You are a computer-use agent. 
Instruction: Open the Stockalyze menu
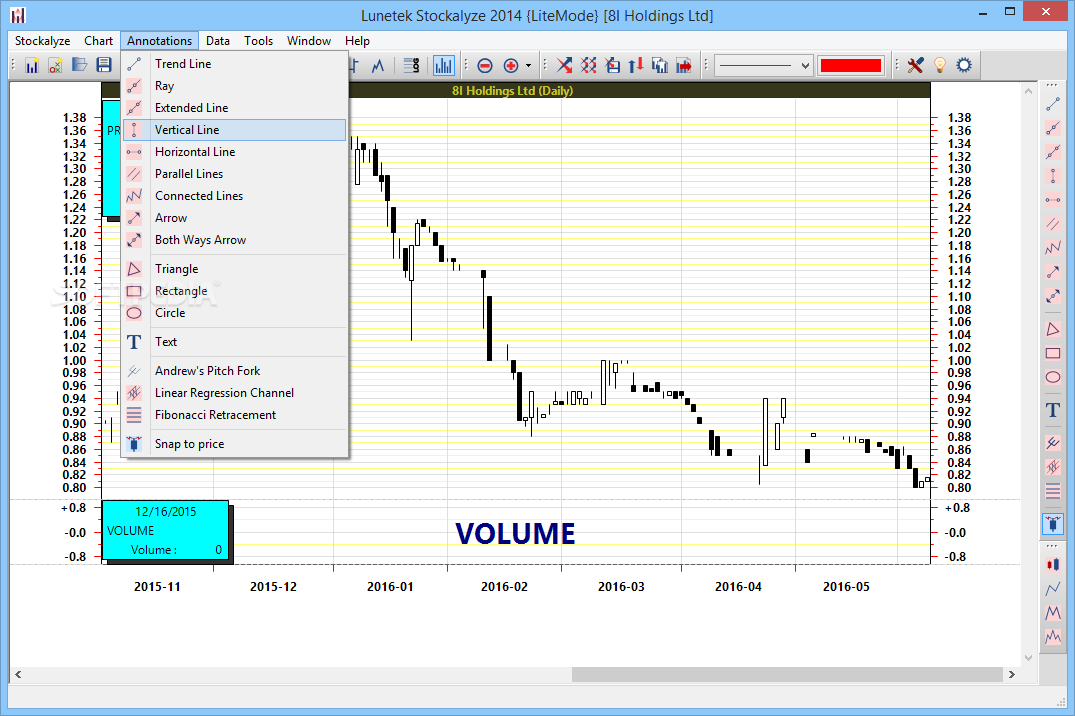(x=43, y=40)
